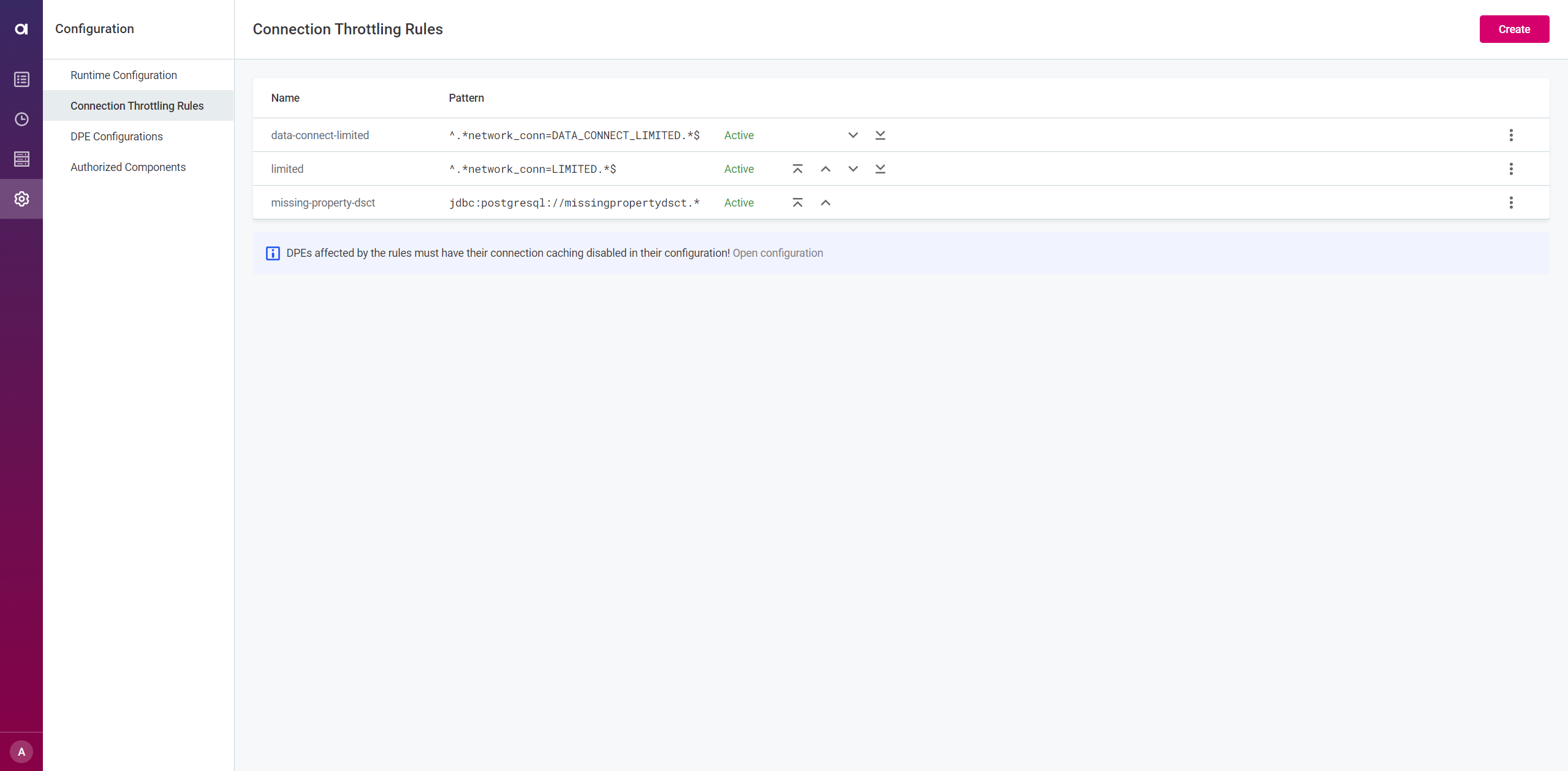Image resolution: width=1568 pixels, height=771 pixels.
Task: Move limited rule up one position
Action: pyautogui.click(x=825, y=169)
